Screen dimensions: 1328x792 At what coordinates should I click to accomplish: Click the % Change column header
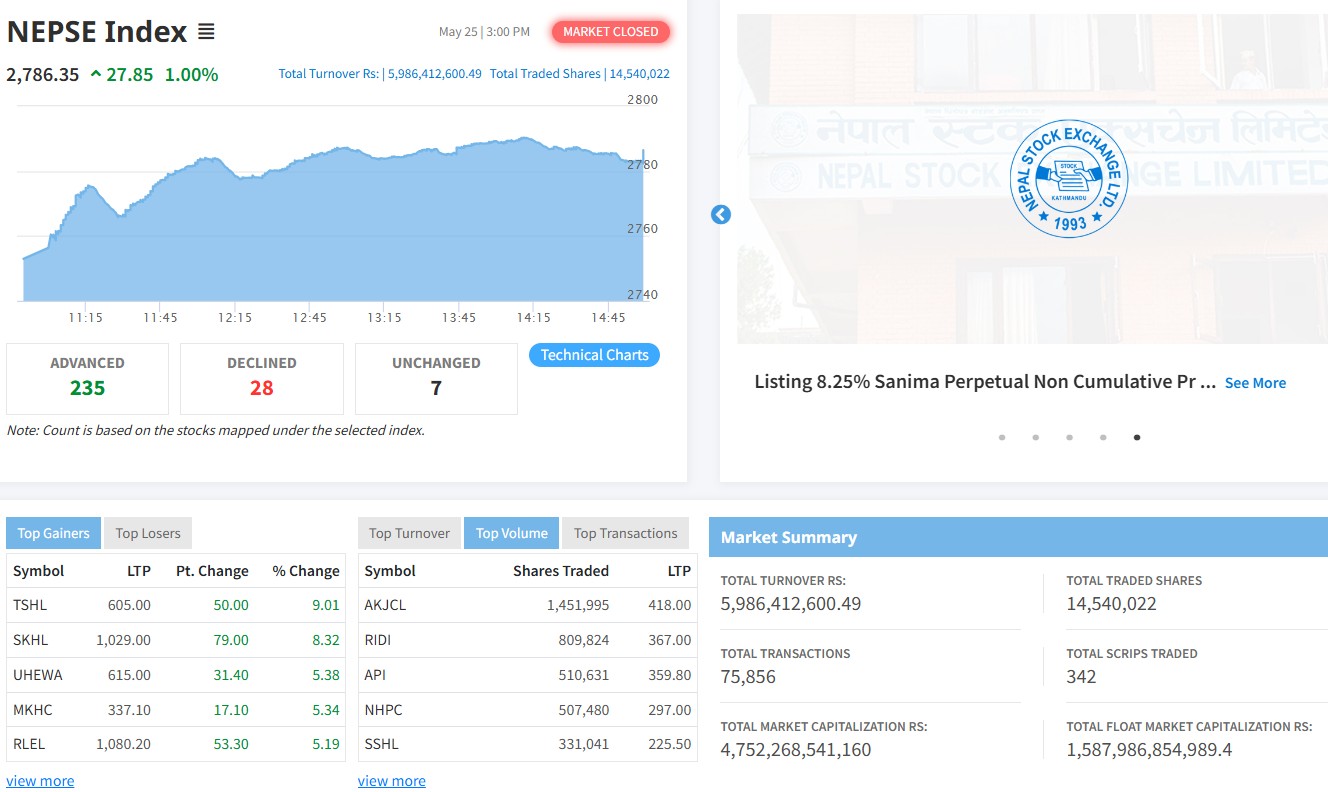tap(306, 571)
